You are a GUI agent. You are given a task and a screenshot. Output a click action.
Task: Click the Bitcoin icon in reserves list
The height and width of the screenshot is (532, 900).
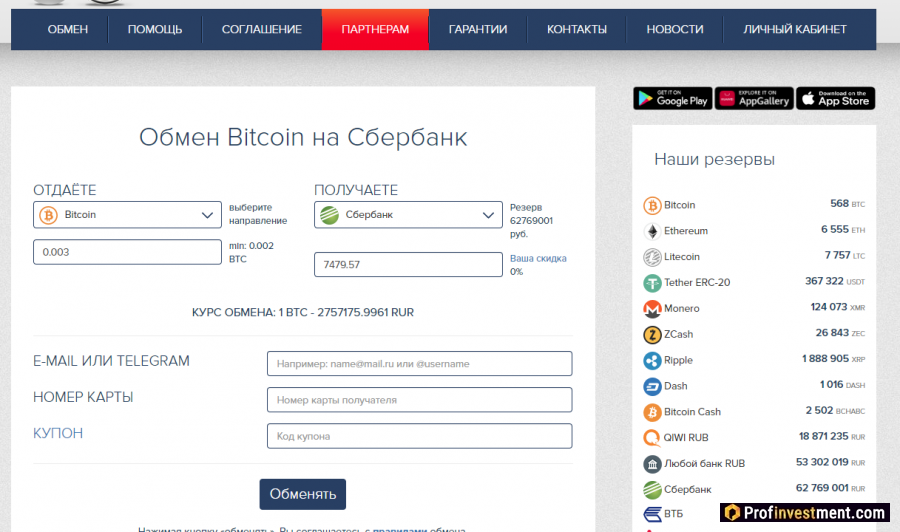point(652,205)
